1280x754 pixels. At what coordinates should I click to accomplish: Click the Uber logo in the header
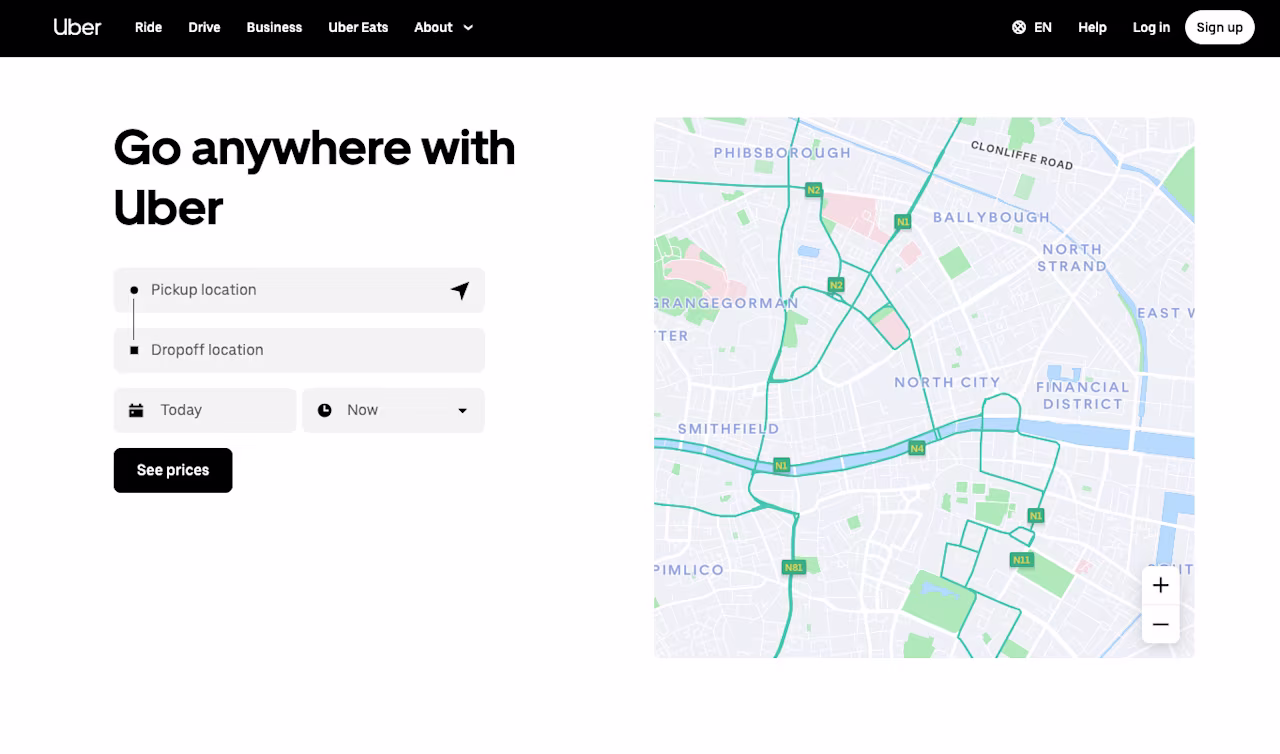(x=77, y=27)
